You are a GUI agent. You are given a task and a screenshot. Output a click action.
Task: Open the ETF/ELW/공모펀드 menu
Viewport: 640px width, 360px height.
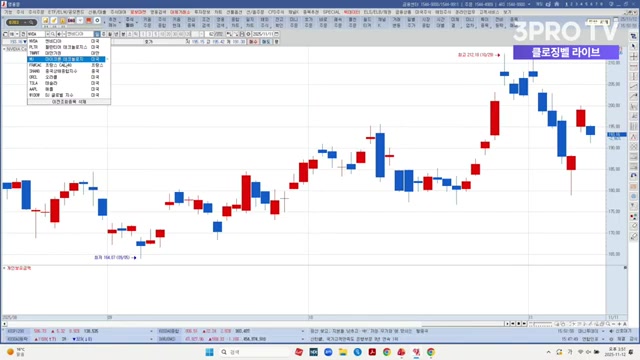(66, 12)
